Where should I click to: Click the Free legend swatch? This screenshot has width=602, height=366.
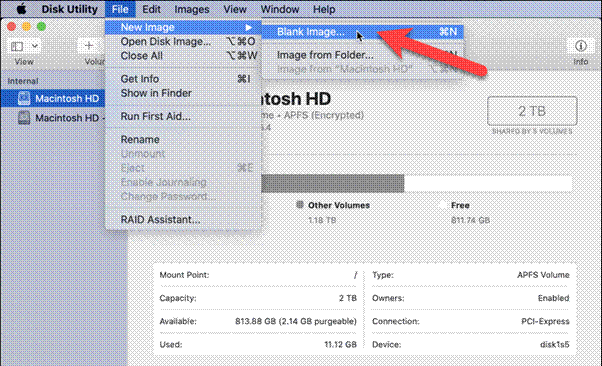(x=443, y=205)
